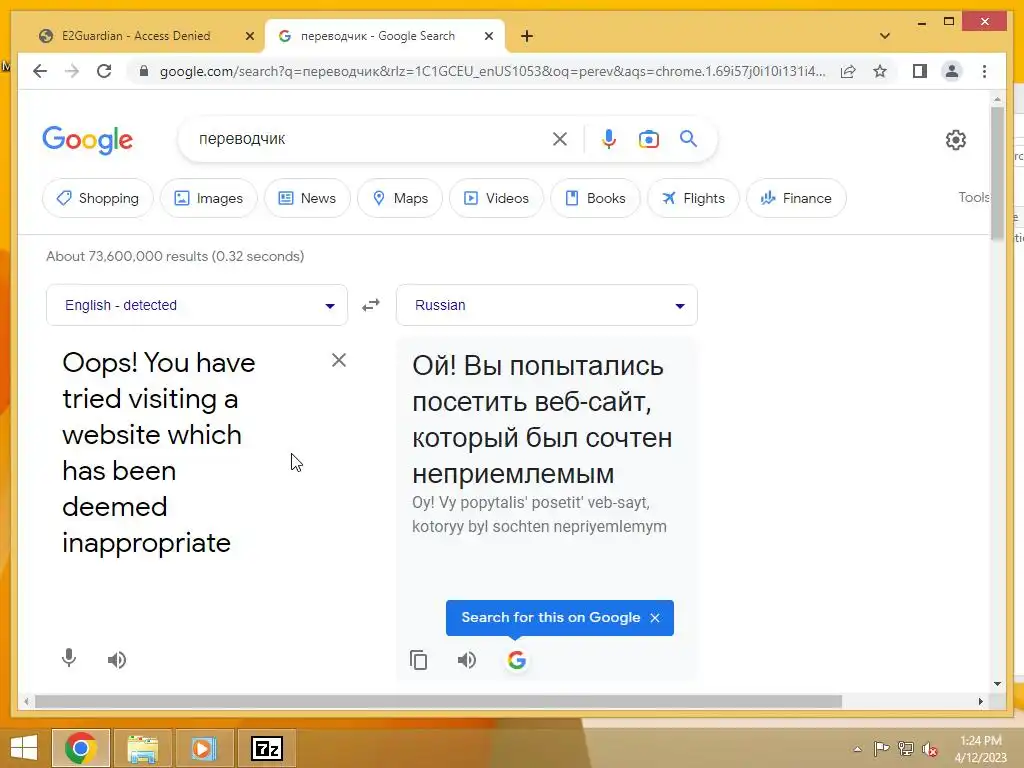1024x768 pixels.
Task: Open the Action Center flag icon
Action: (881, 748)
